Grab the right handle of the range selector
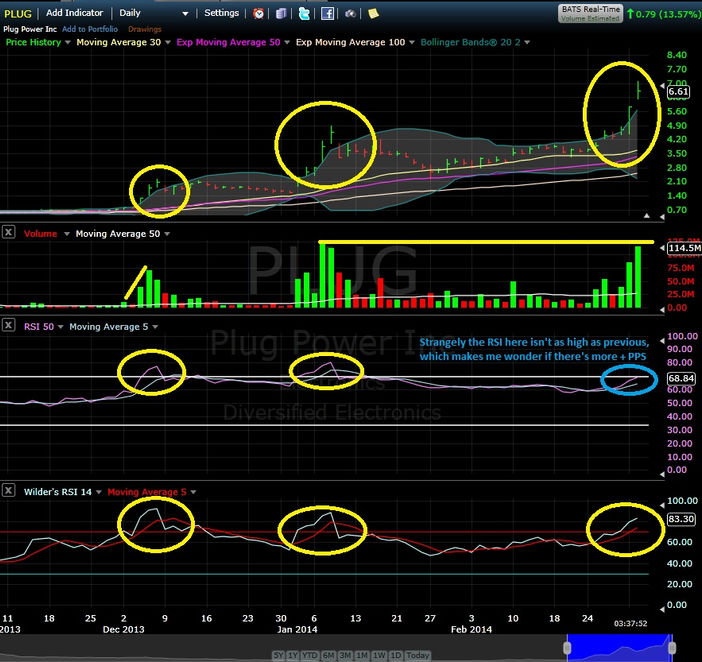Screen dimensions: 702x662 [672, 648]
